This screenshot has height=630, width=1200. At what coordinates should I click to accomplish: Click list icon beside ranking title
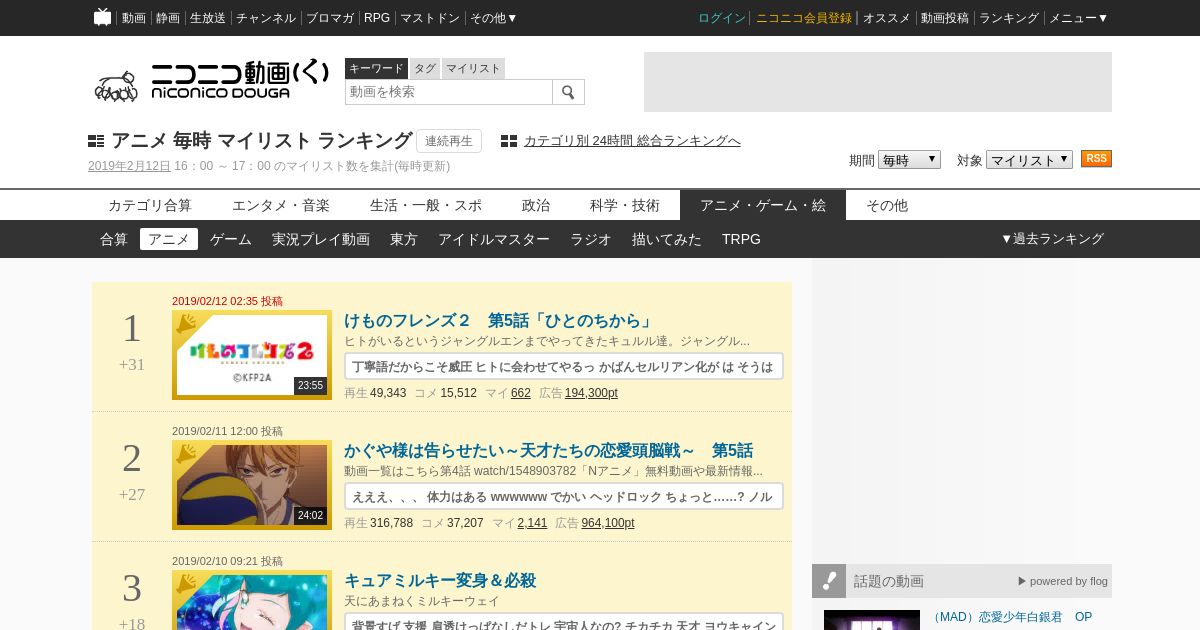96,141
